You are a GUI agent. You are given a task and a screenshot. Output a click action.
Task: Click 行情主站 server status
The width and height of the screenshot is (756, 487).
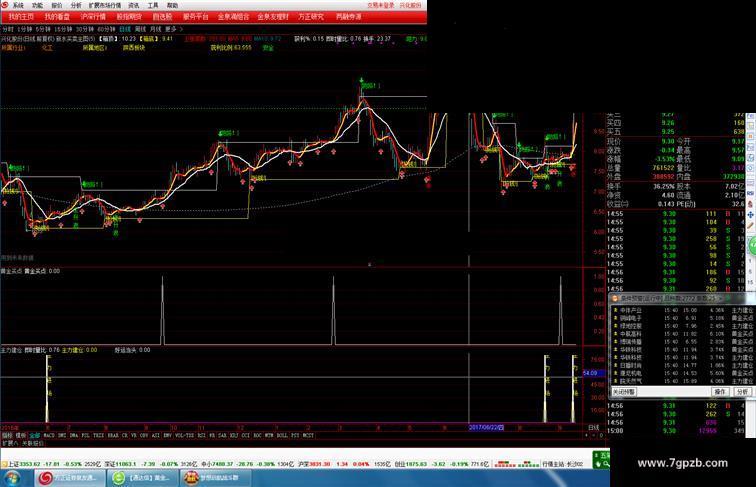click(x=562, y=464)
